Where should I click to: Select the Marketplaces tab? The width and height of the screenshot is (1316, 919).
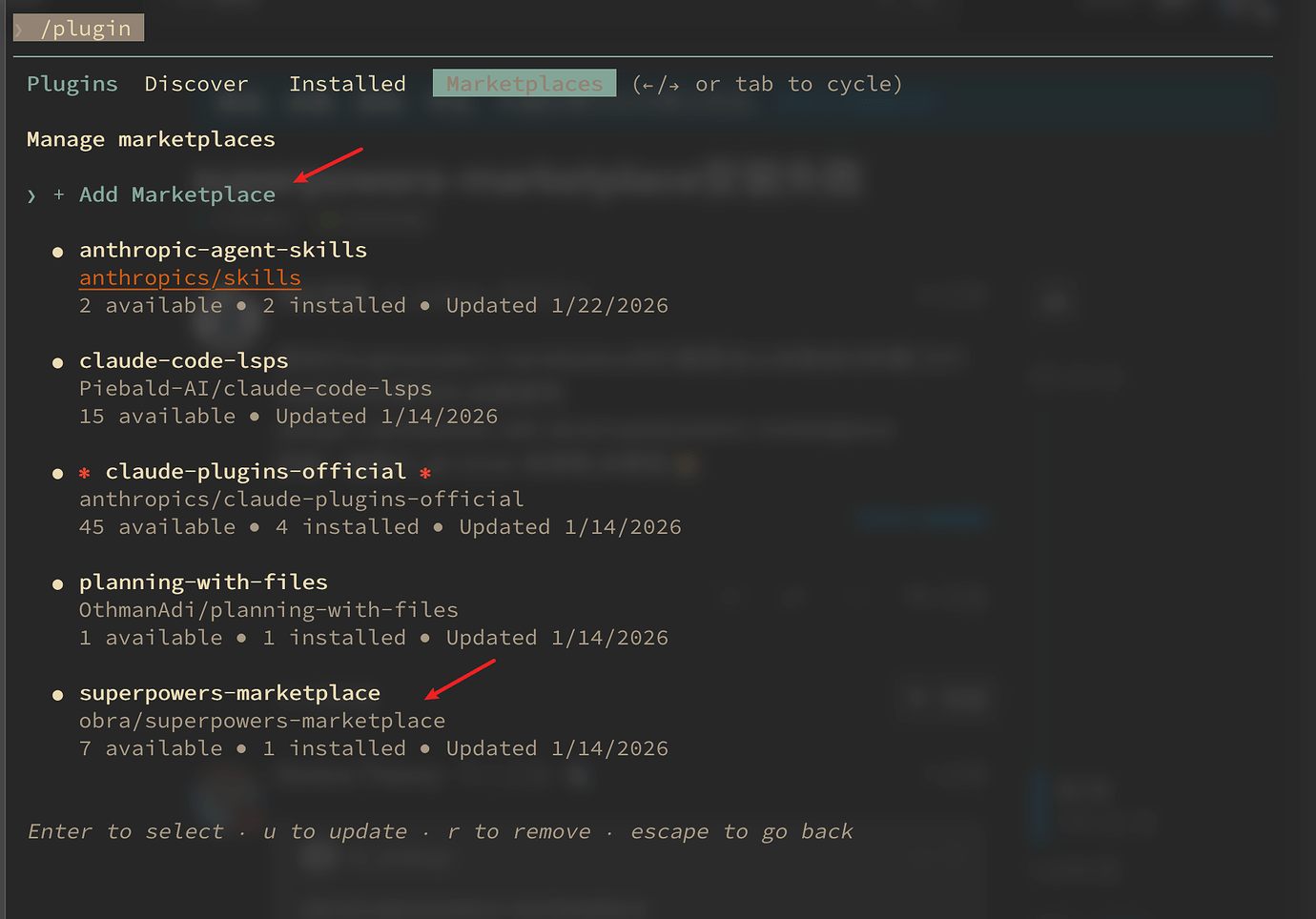click(524, 84)
